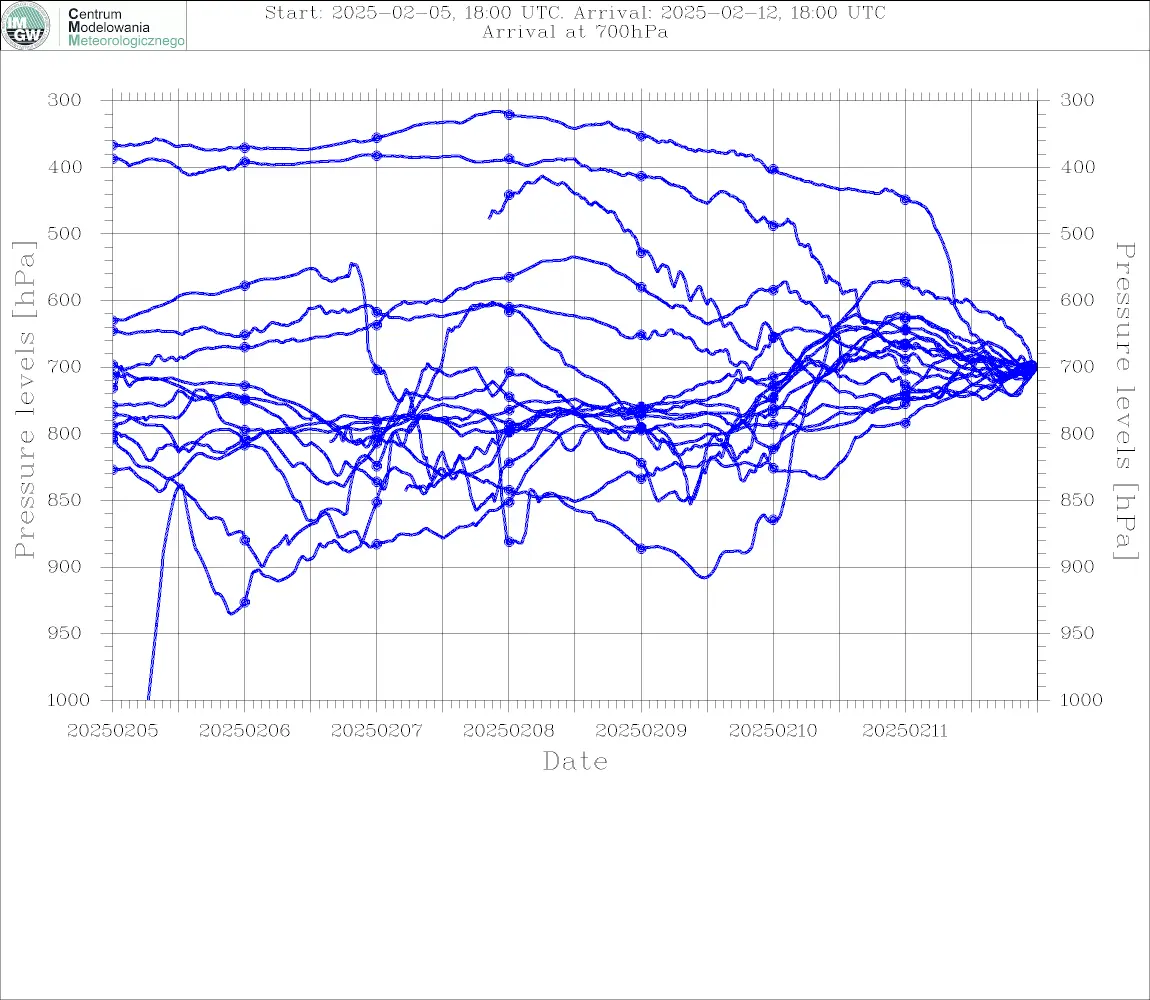Click the right axis 800 label
The height and width of the screenshot is (1000, 1150).
pyautogui.click(x=1077, y=434)
